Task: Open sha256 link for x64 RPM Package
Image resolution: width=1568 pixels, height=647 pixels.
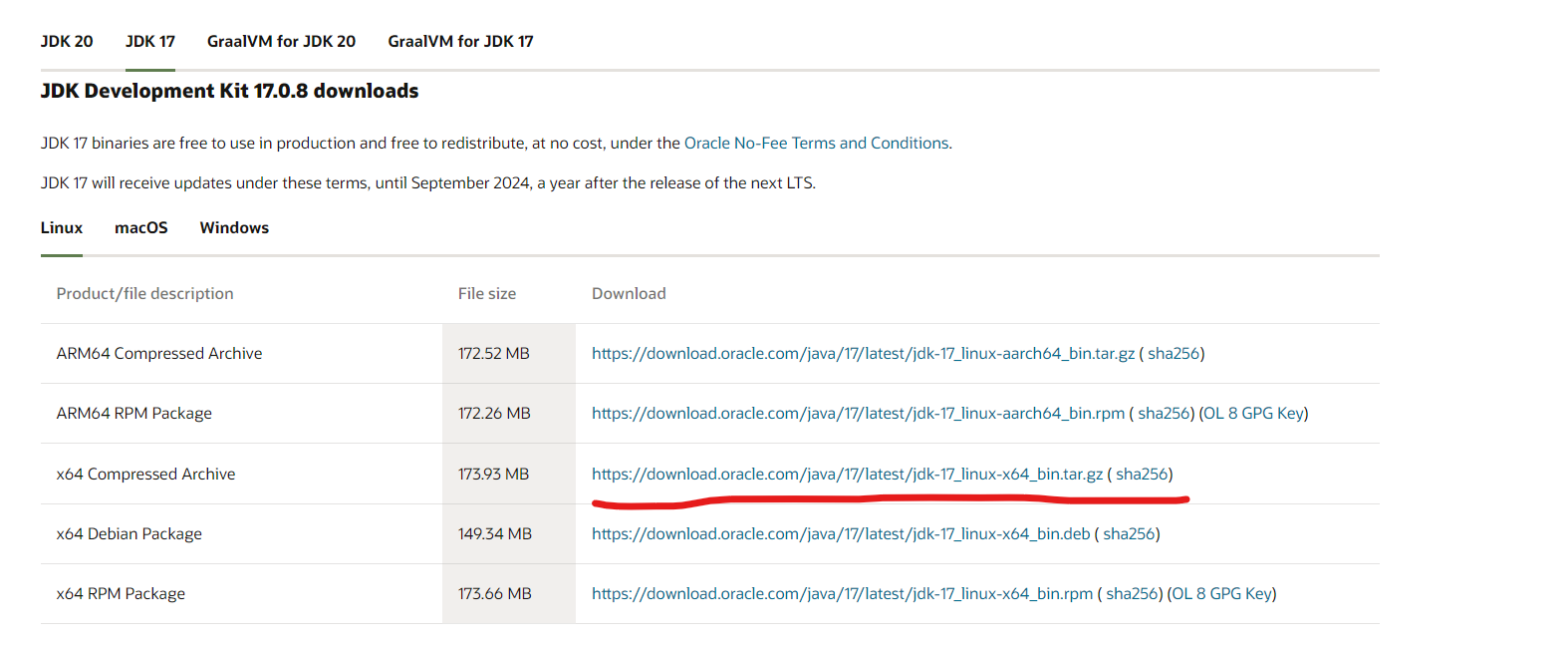Action: (x=1132, y=593)
